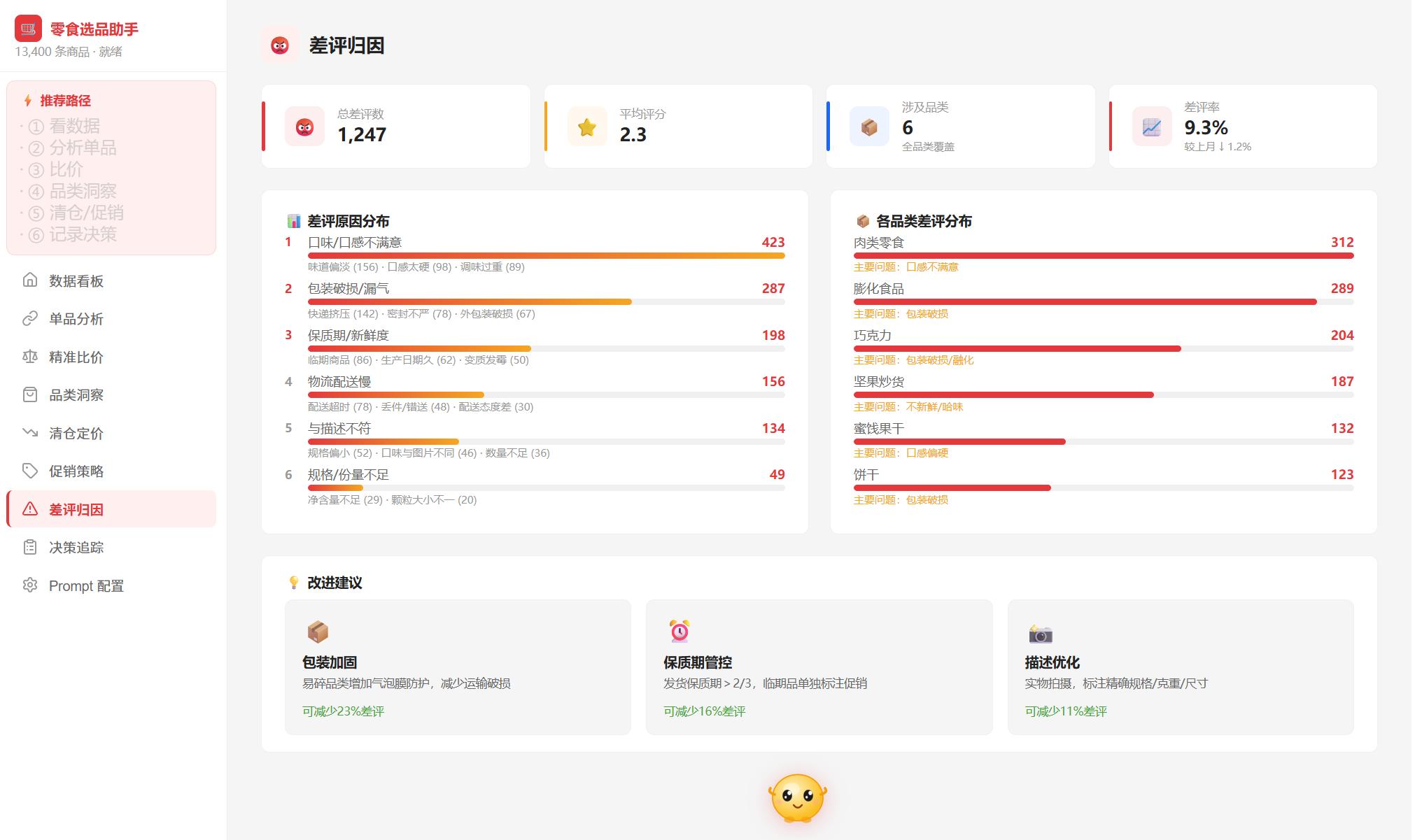
Task: Click the scale icon for 精准比价
Action: tap(30, 357)
